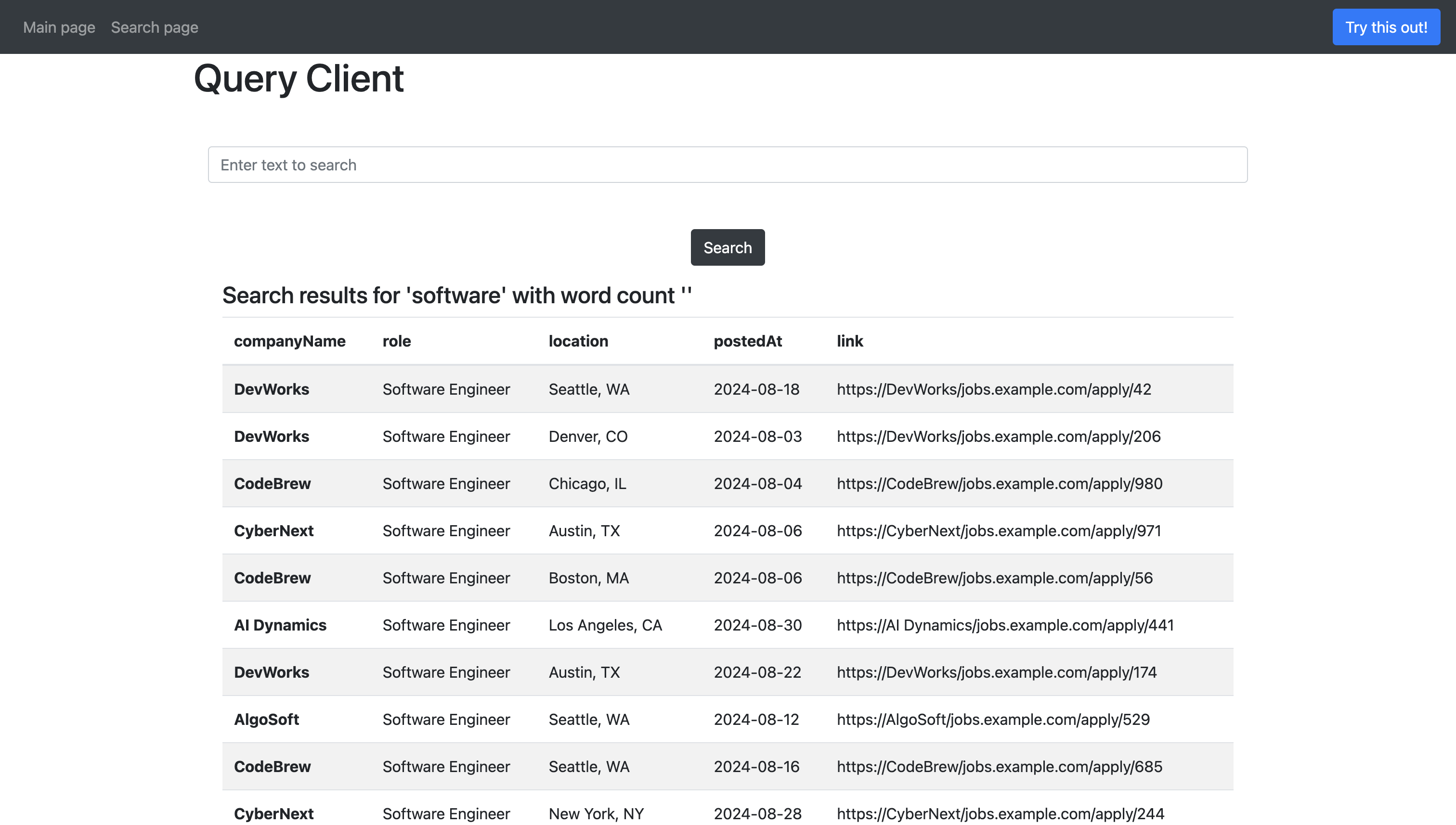Open the CodeBrew apply/685 link
The image size is (1456, 825).
999,767
